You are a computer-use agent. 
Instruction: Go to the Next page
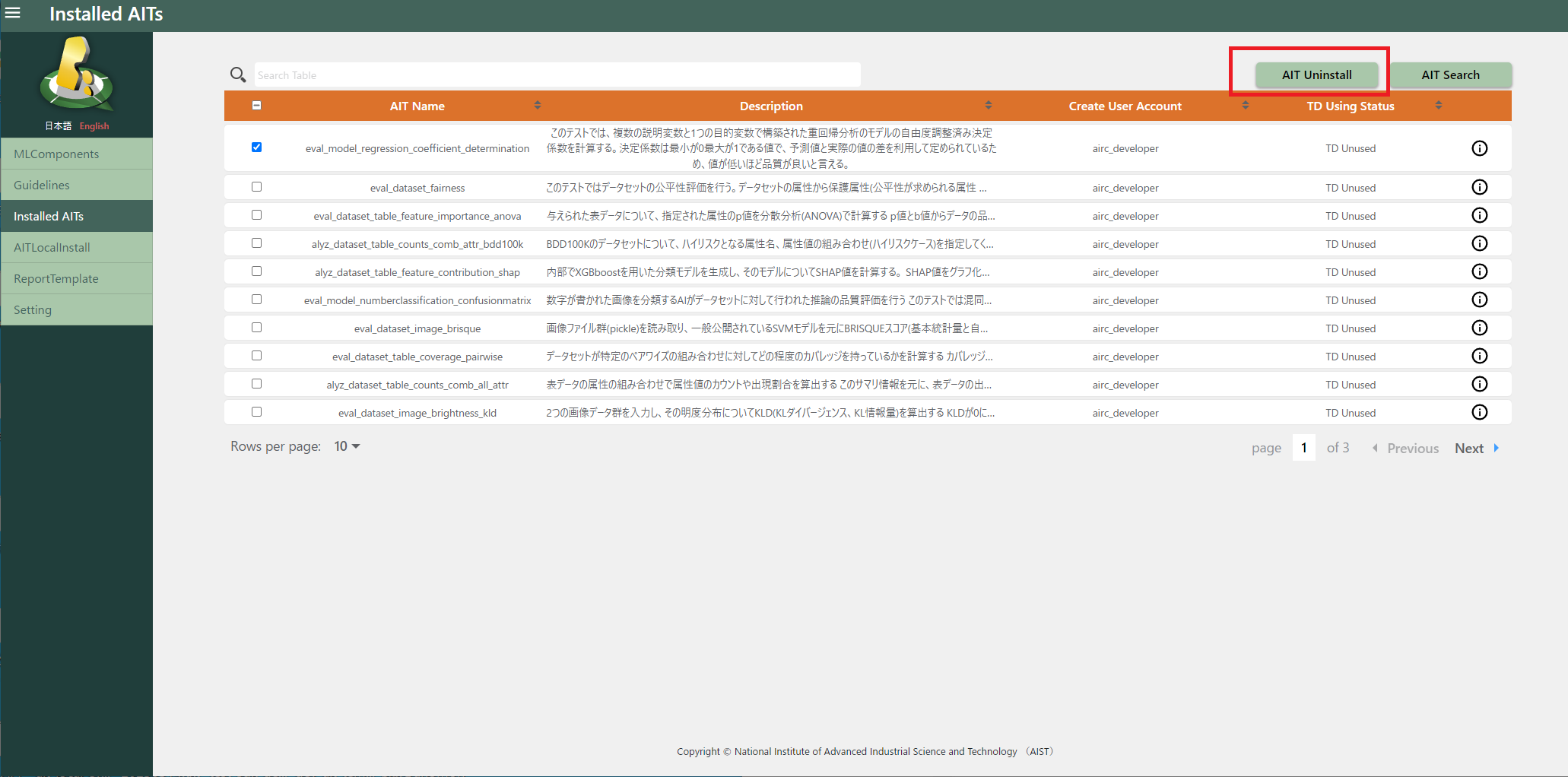click(1475, 448)
